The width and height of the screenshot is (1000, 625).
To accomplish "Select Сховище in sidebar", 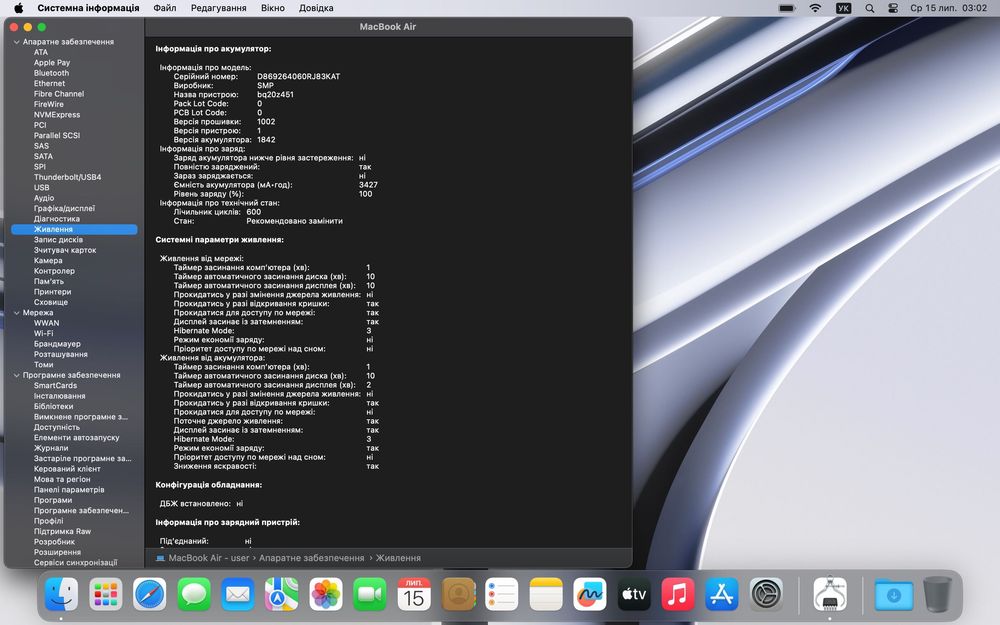I will tap(51, 302).
